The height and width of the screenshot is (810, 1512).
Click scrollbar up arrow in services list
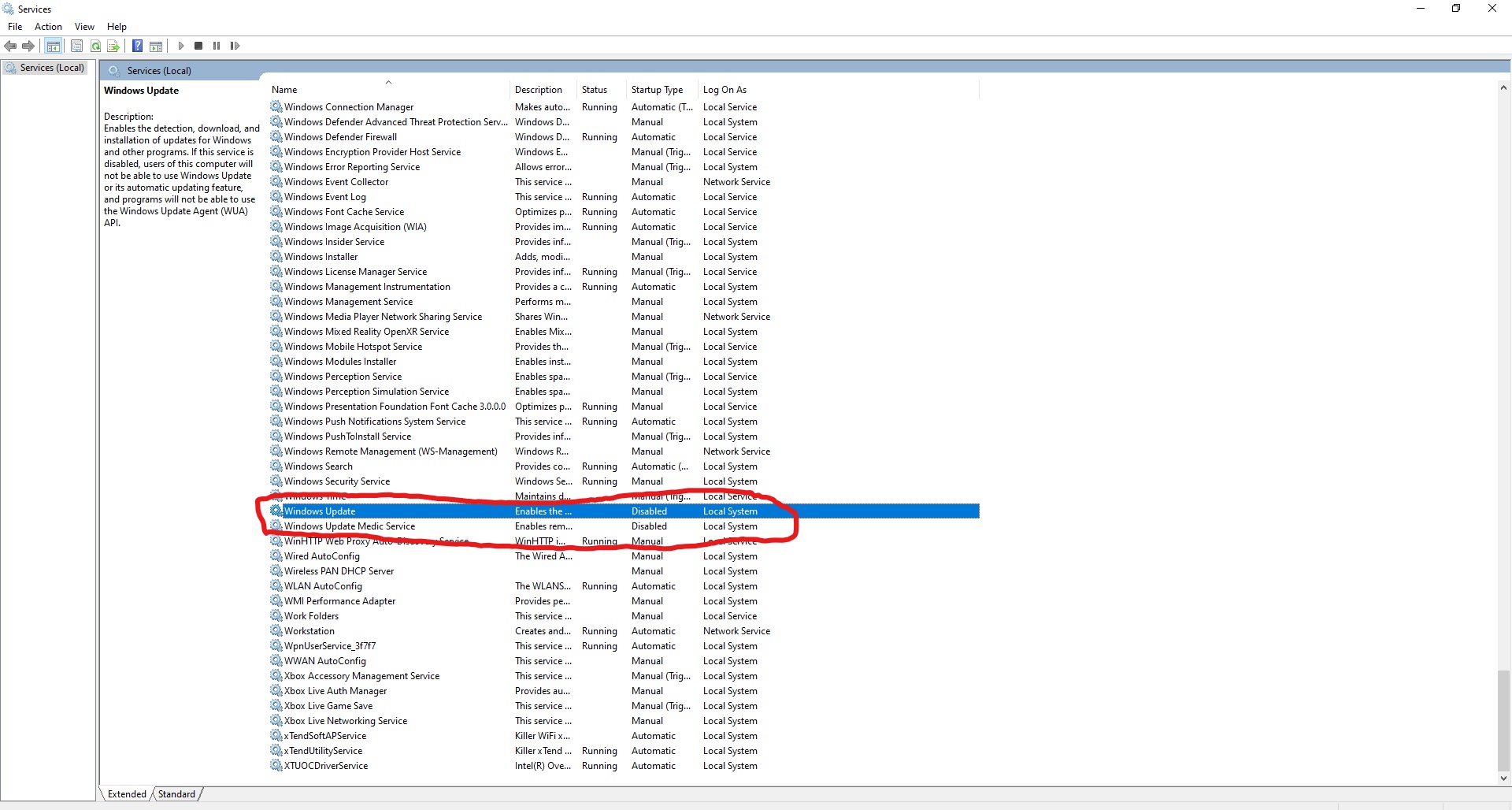point(1503,88)
